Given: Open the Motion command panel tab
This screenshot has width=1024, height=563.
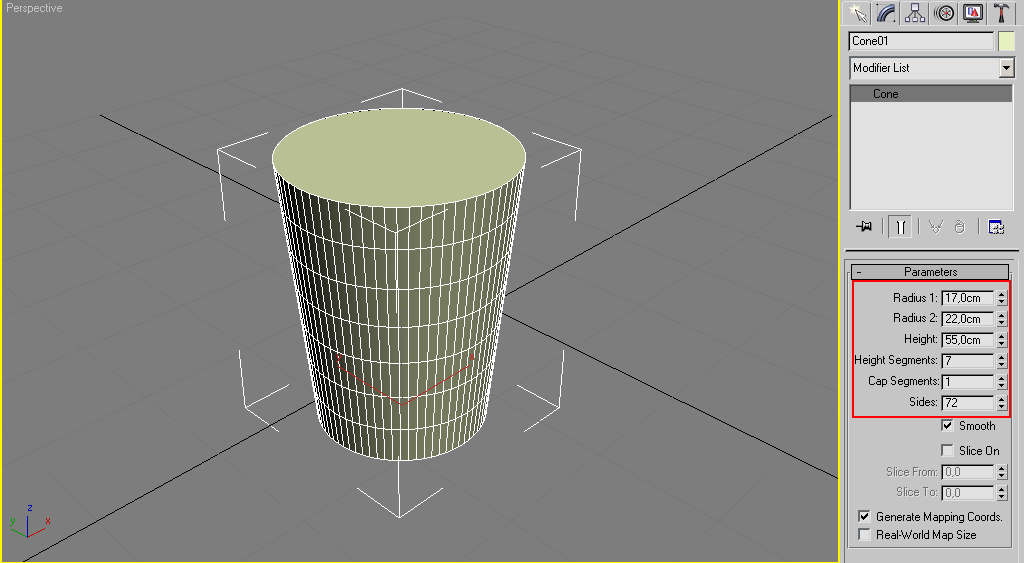Looking at the screenshot, I should 944,13.
